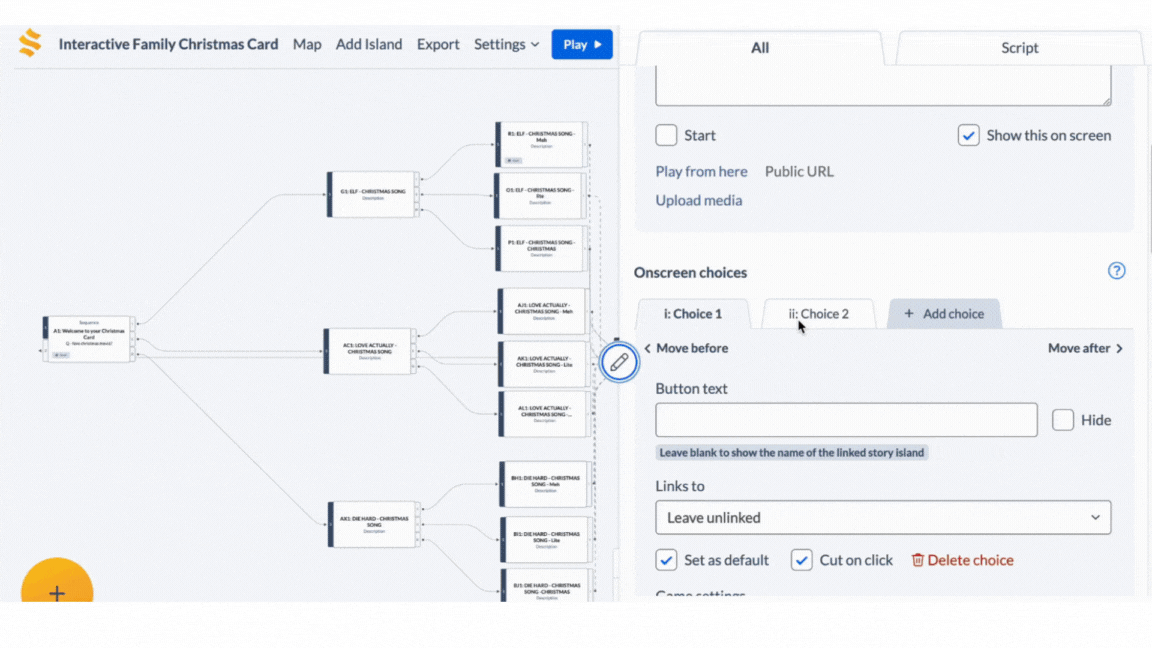Uncheck Show this on screen

tap(968, 136)
